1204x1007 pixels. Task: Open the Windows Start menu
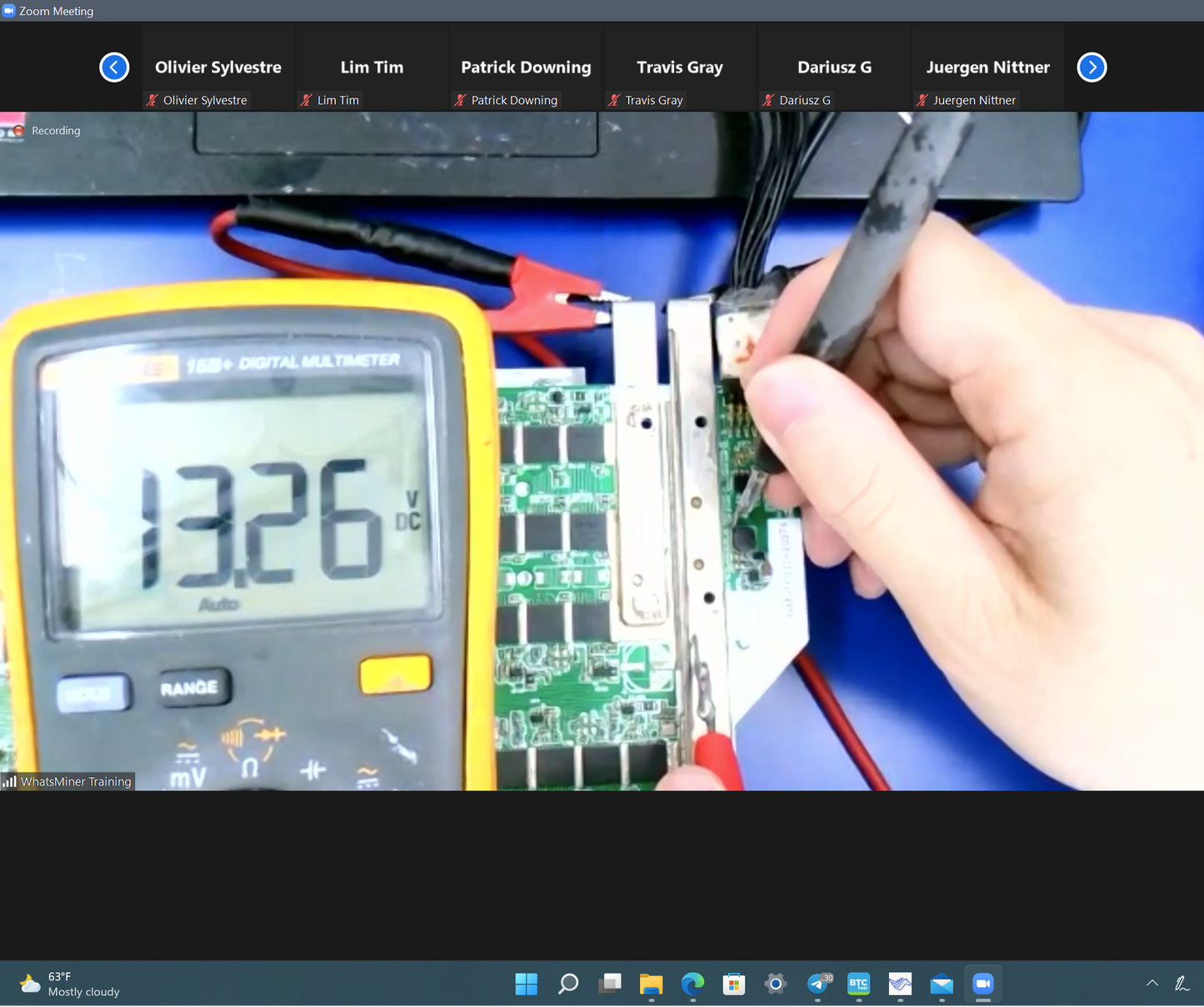(527, 984)
